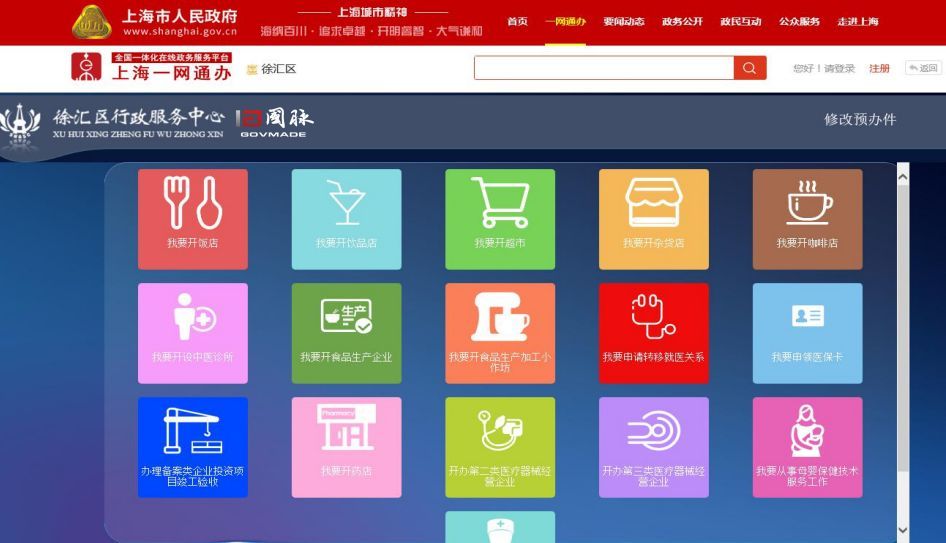The height and width of the screenshot is (543, 946).
Task: Click the 返回 back button
Action: click(x=923, y=69)
